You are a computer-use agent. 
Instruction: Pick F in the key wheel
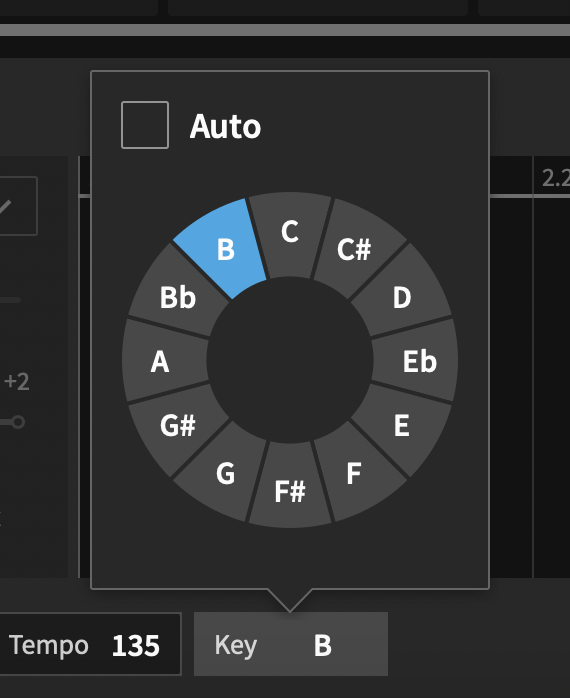[355, 473]
